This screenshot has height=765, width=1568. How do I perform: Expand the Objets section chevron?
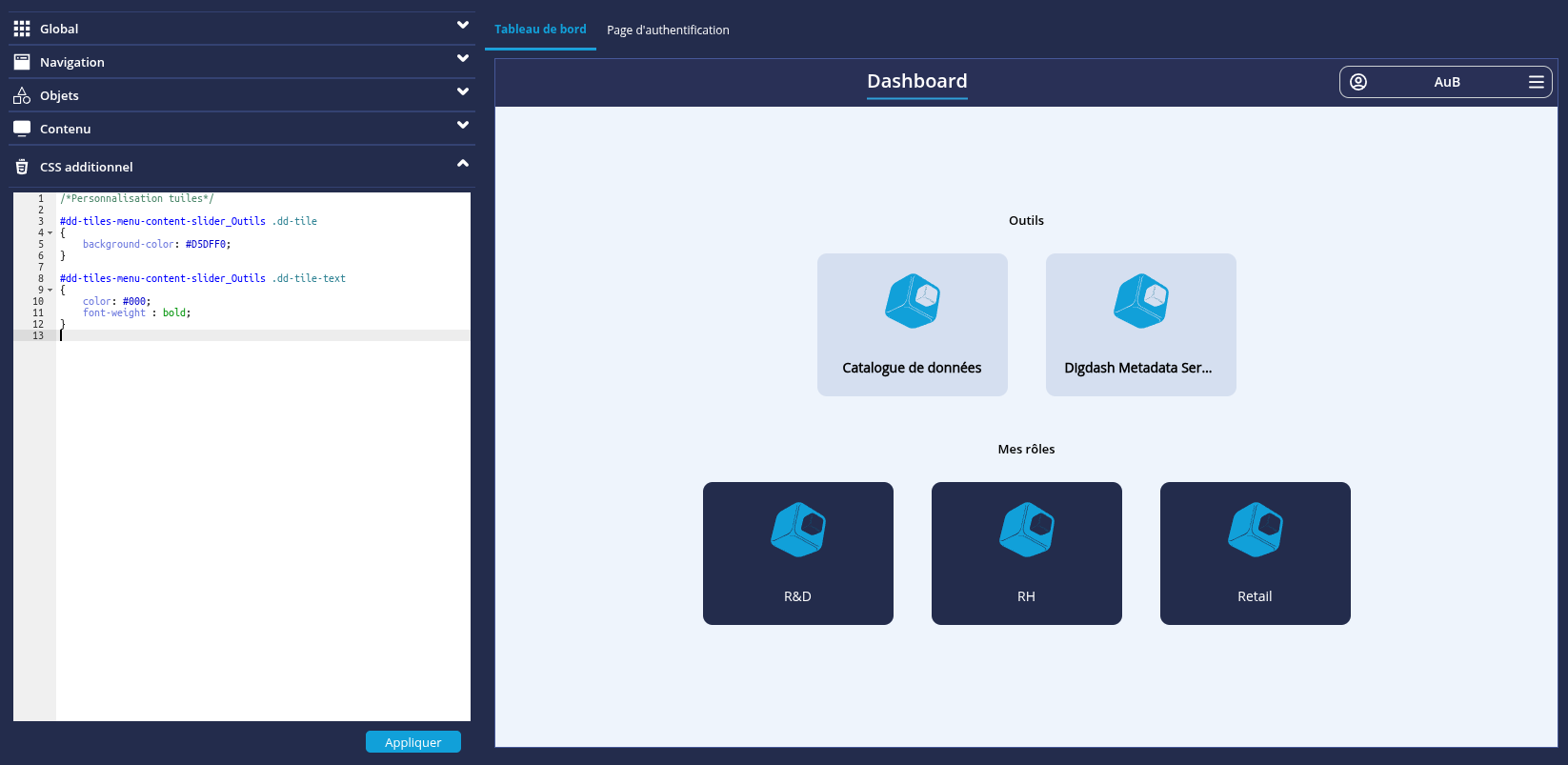[x=462, y=92]
